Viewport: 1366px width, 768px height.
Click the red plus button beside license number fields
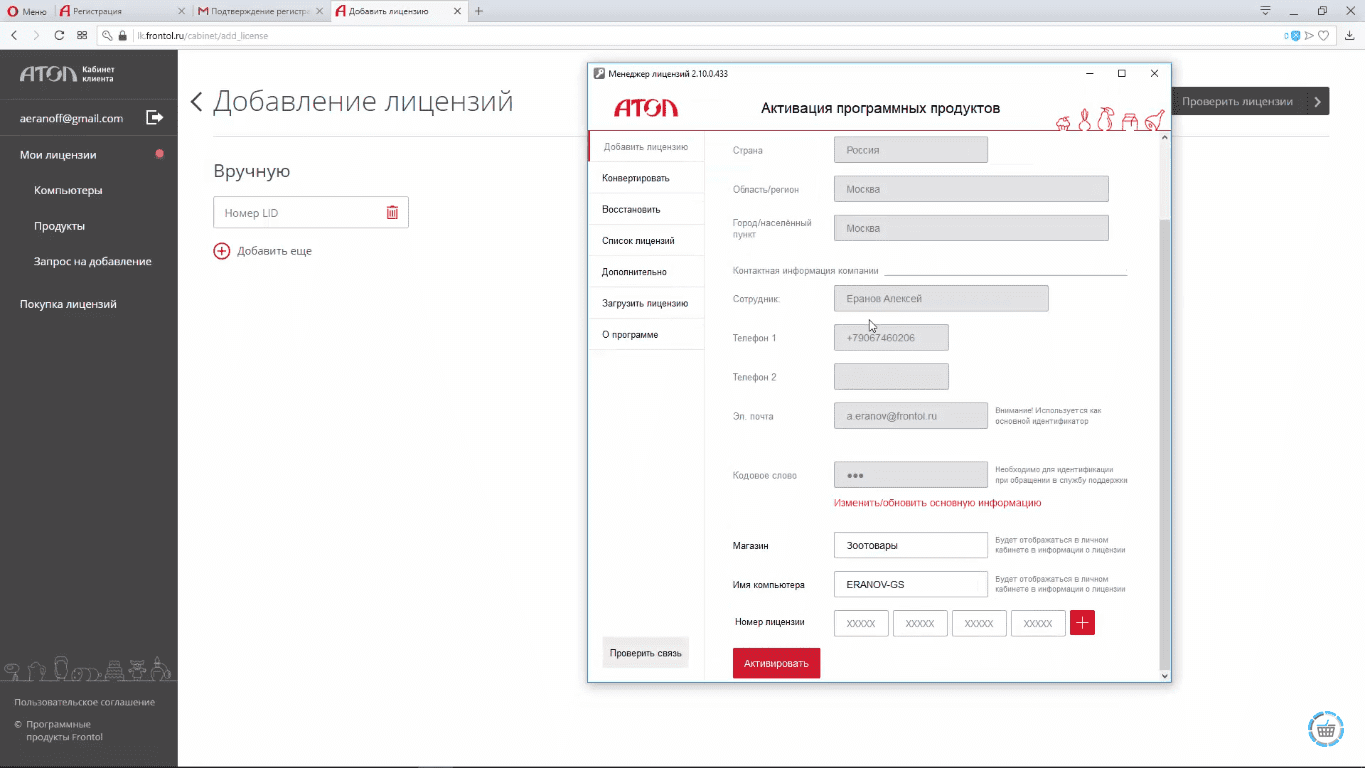coord(1082,623)
